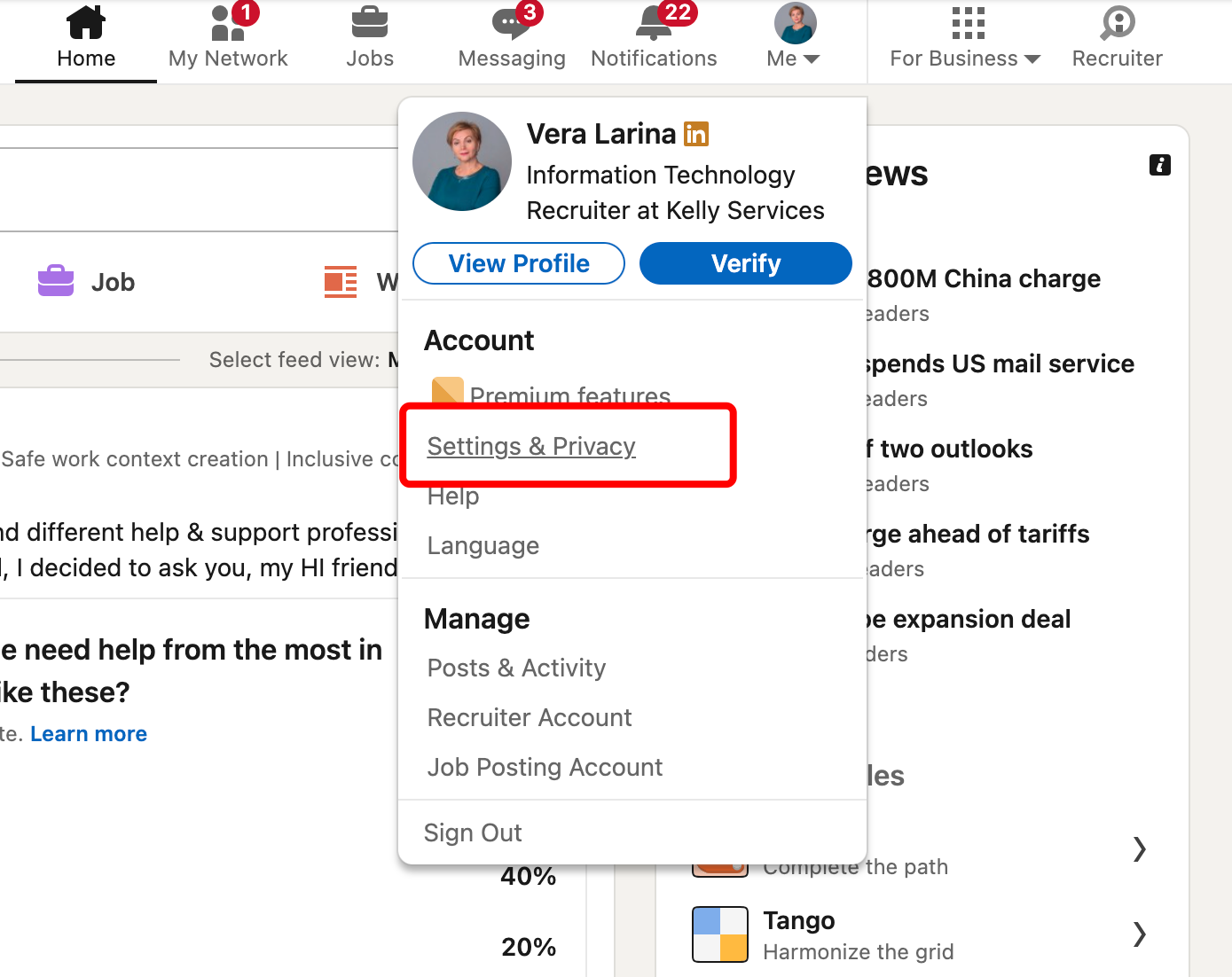Open the My Network icon
1232x977 pixels.
[x=223, y=22]
